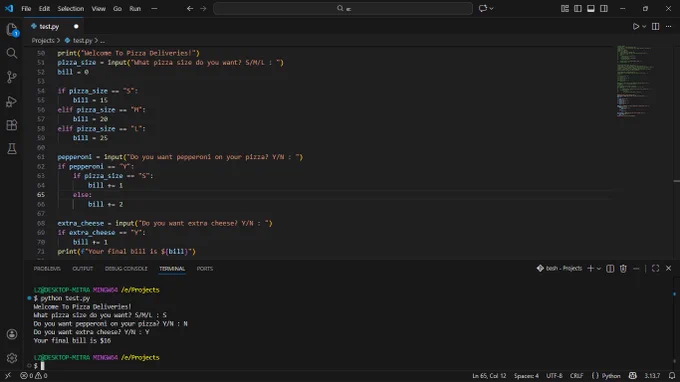The height and width of the screenshot is (382, 680).
Task: Open the Accounts menu icon
Action: 12,334
